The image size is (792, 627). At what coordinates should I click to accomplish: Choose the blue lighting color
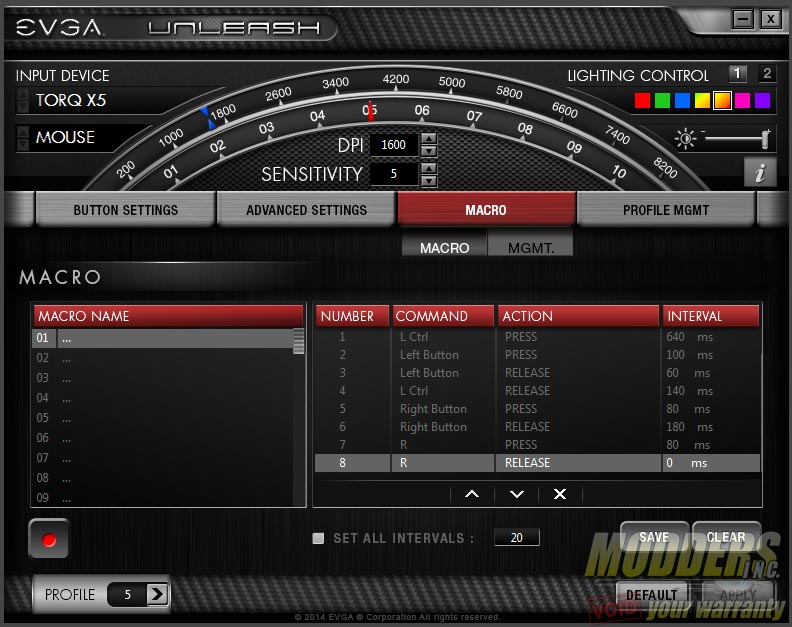pyautogui.click(x=682, y=101)
